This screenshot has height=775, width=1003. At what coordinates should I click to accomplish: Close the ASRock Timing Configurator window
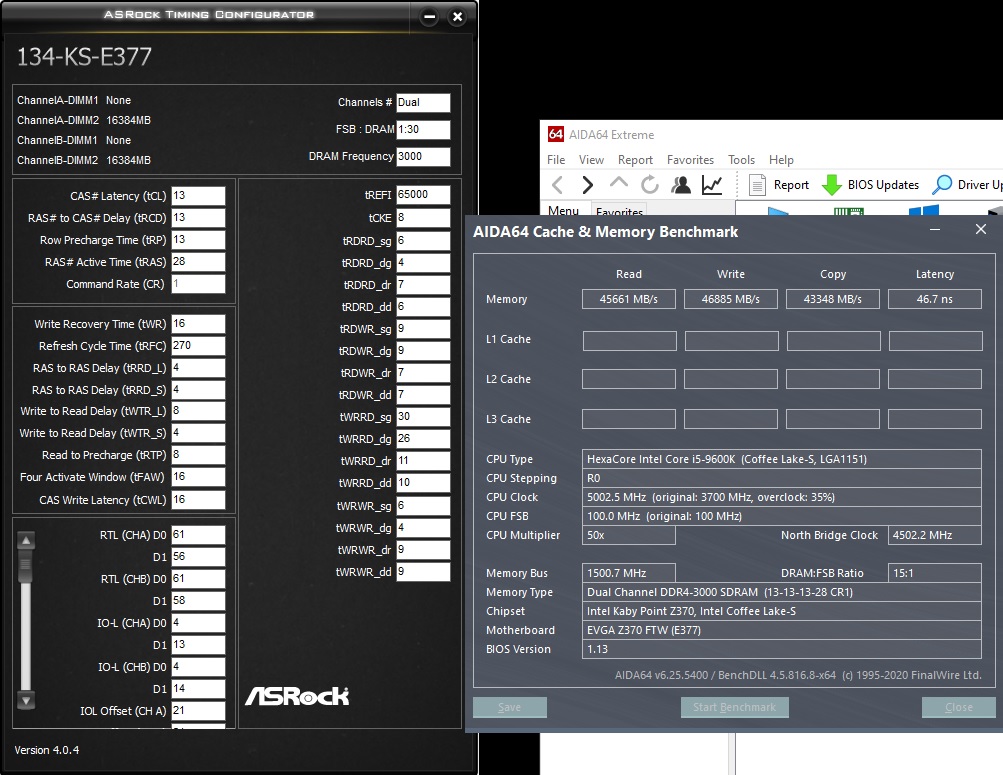pyautogui.click(x=457, y=17)
